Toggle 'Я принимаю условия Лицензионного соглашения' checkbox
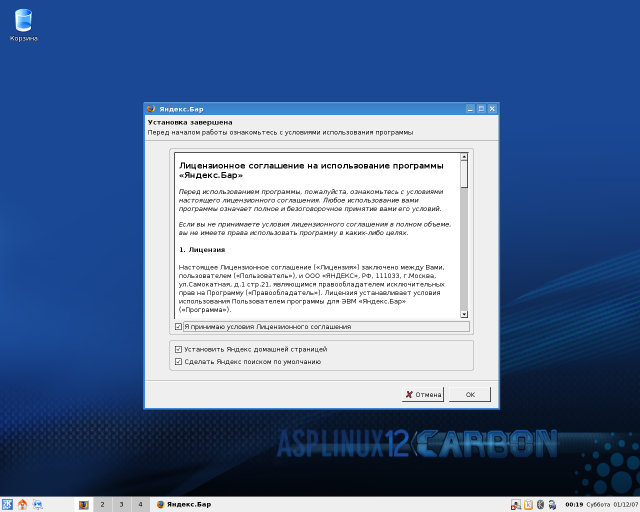Image resolution: width=640 pixels, height=512 pixels. tap(178, 327)
